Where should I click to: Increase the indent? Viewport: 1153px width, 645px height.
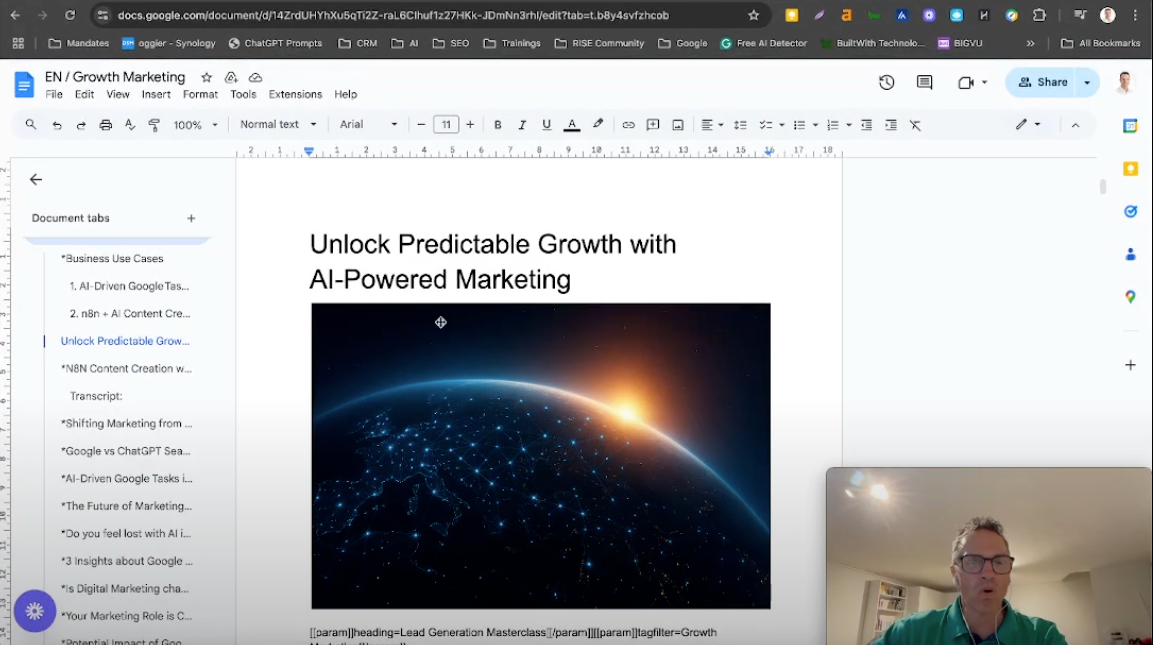(891, 125)
